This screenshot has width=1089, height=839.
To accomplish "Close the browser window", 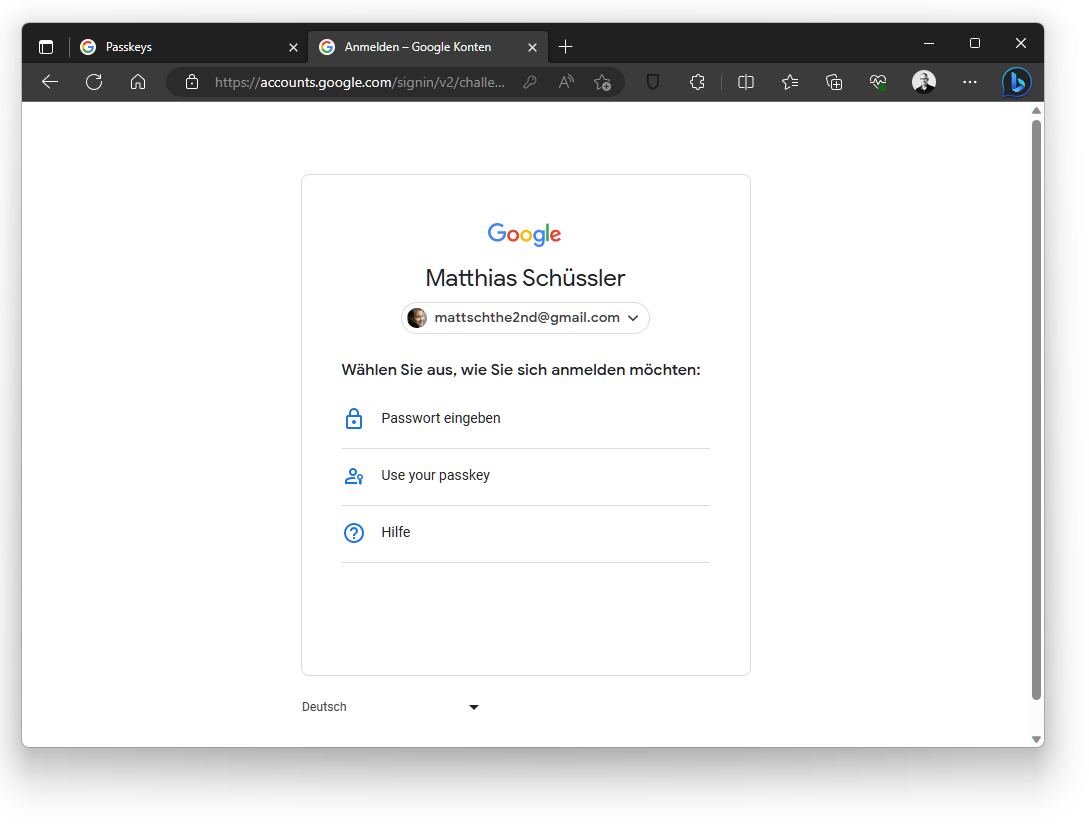I will [1020, 43].
